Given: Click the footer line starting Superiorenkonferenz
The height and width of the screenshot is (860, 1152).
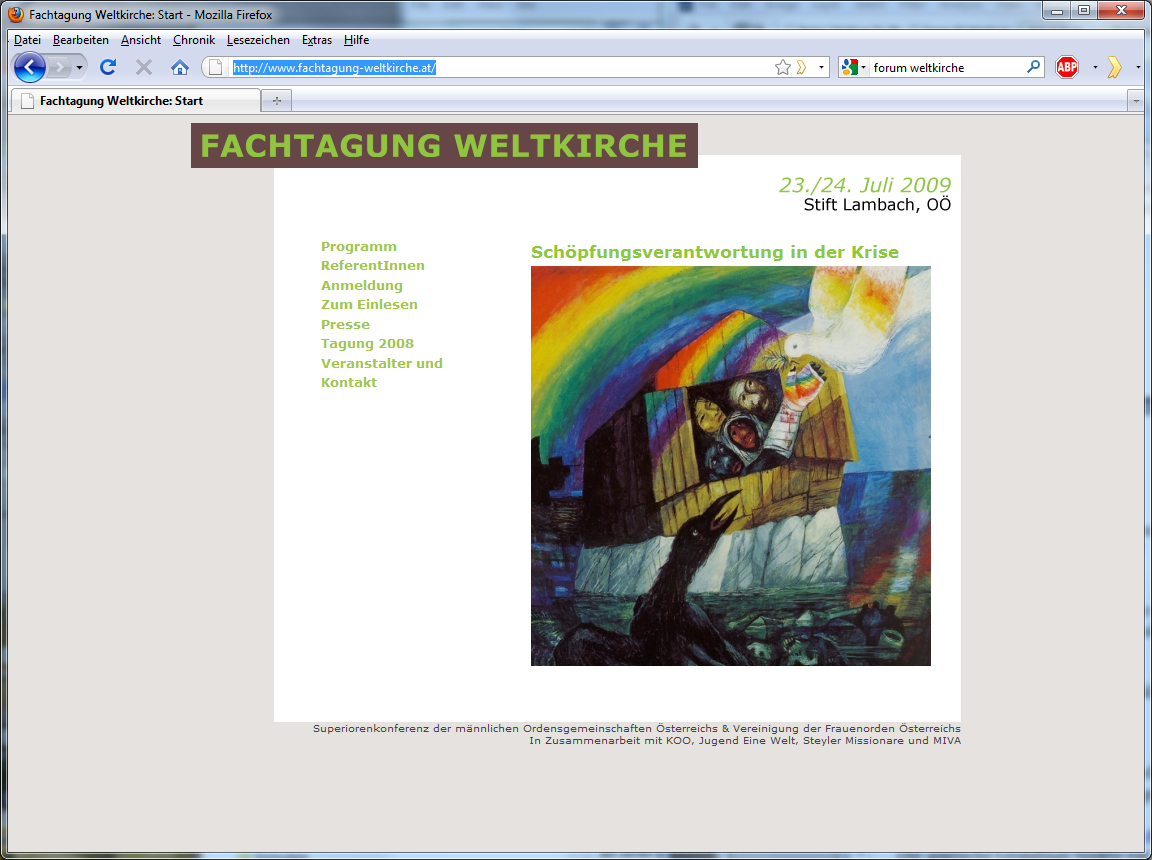Looking at the screenshot, I should [637, 729].
